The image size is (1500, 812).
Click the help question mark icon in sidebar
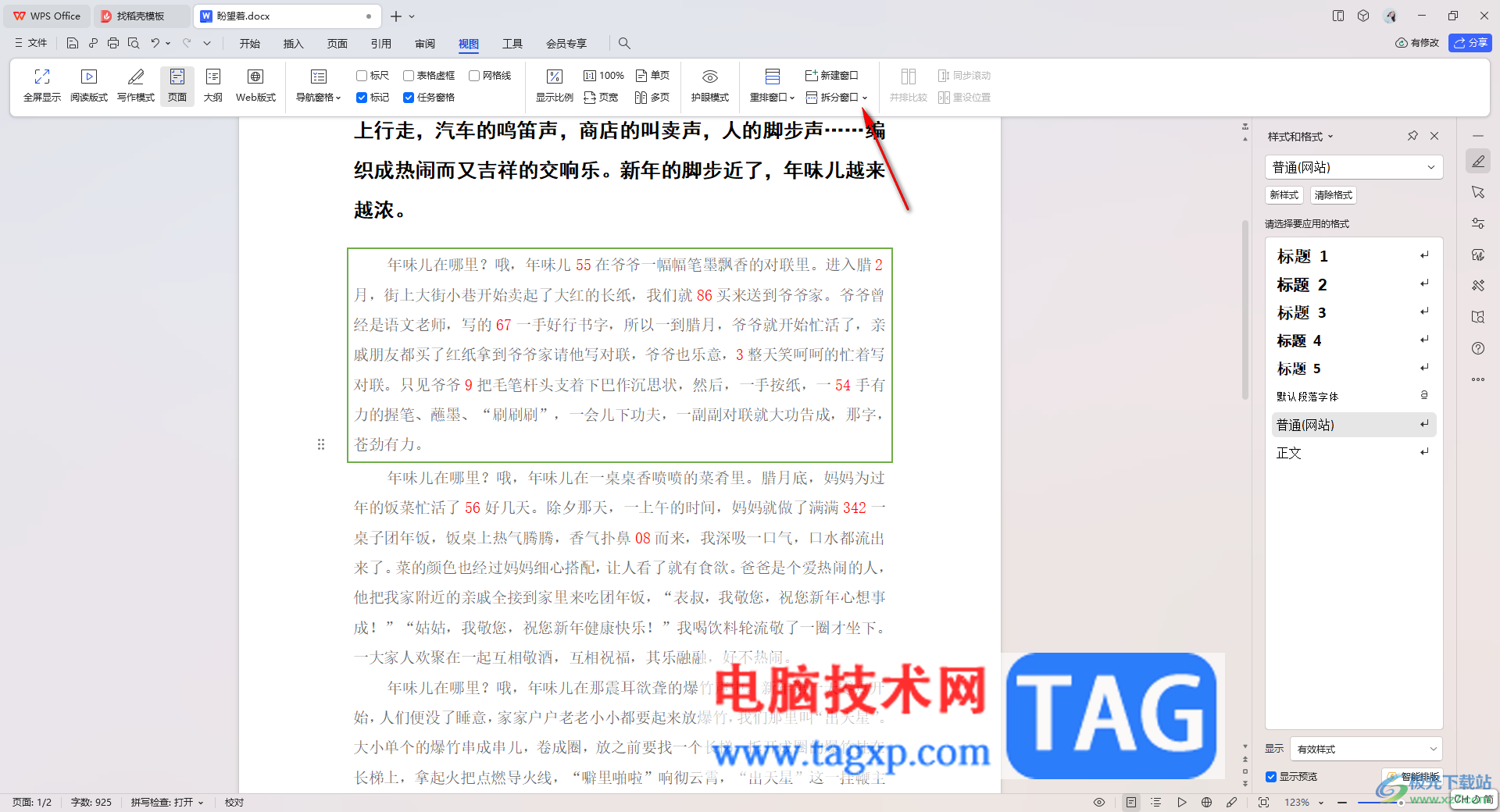point(1478,348)
